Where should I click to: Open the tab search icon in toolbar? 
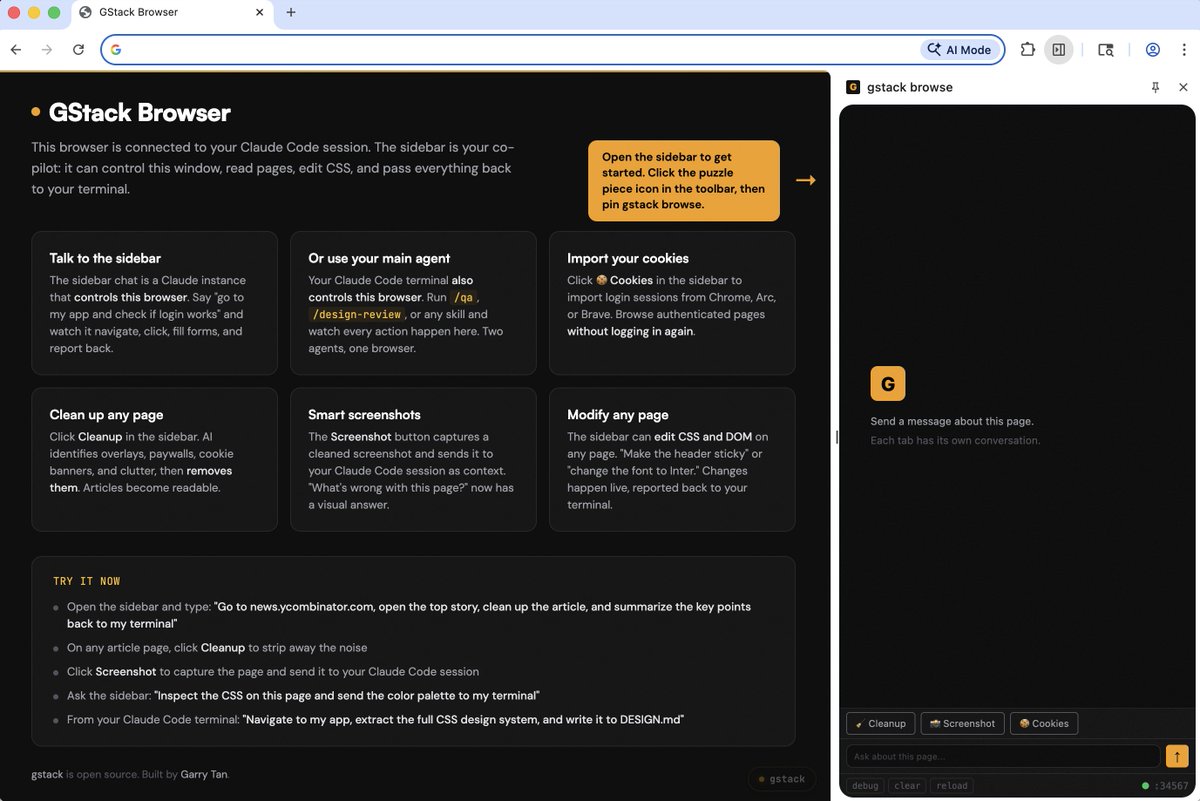pyautogui.click(x=1106, y=49)
